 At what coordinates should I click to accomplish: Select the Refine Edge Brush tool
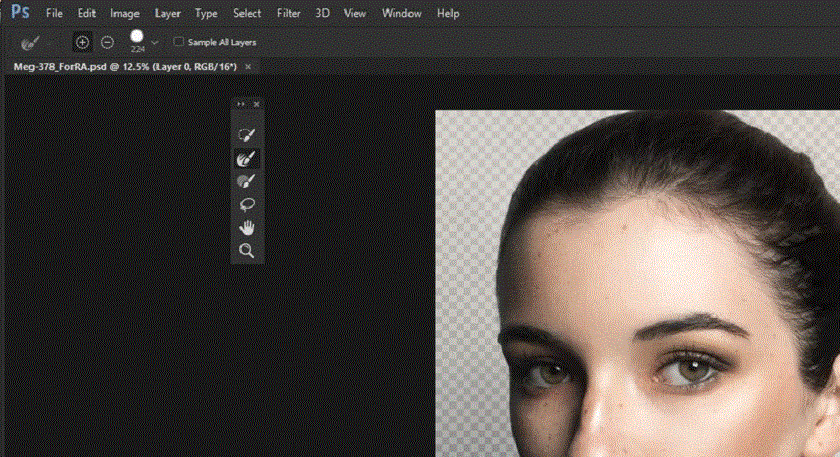[x=246, y=158]
